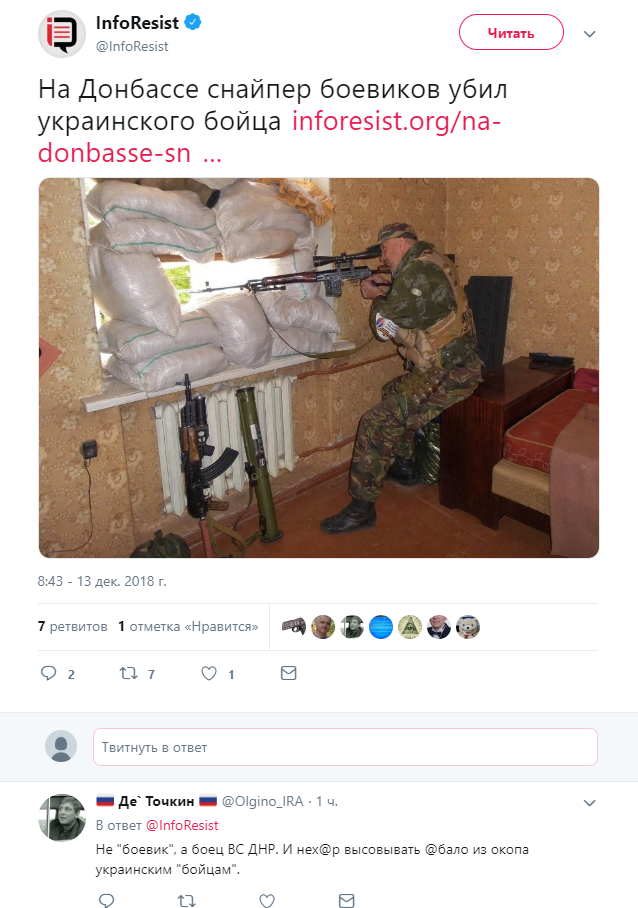Like the reply from @Olgino_IRA
638x908 pixels.
point(266,900)
